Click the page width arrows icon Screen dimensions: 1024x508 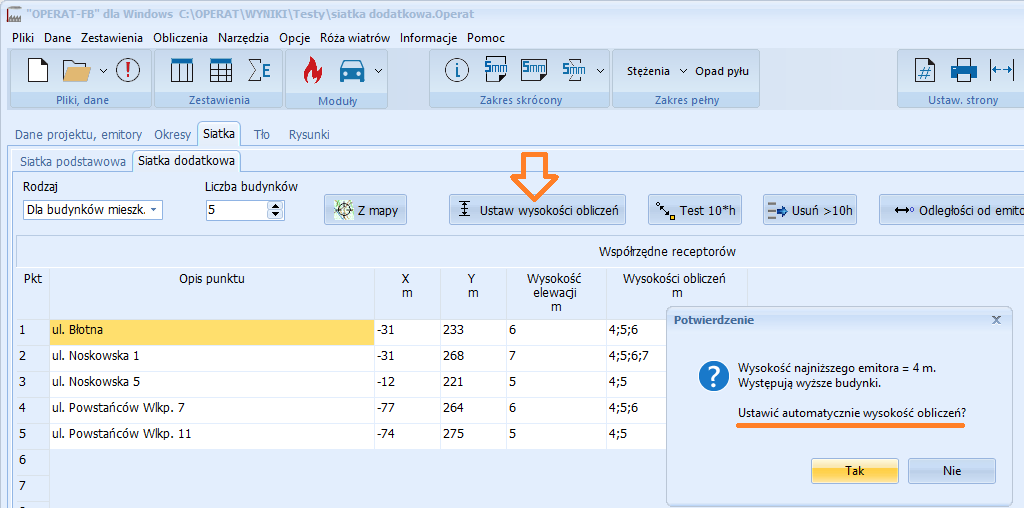point(1002,71)
